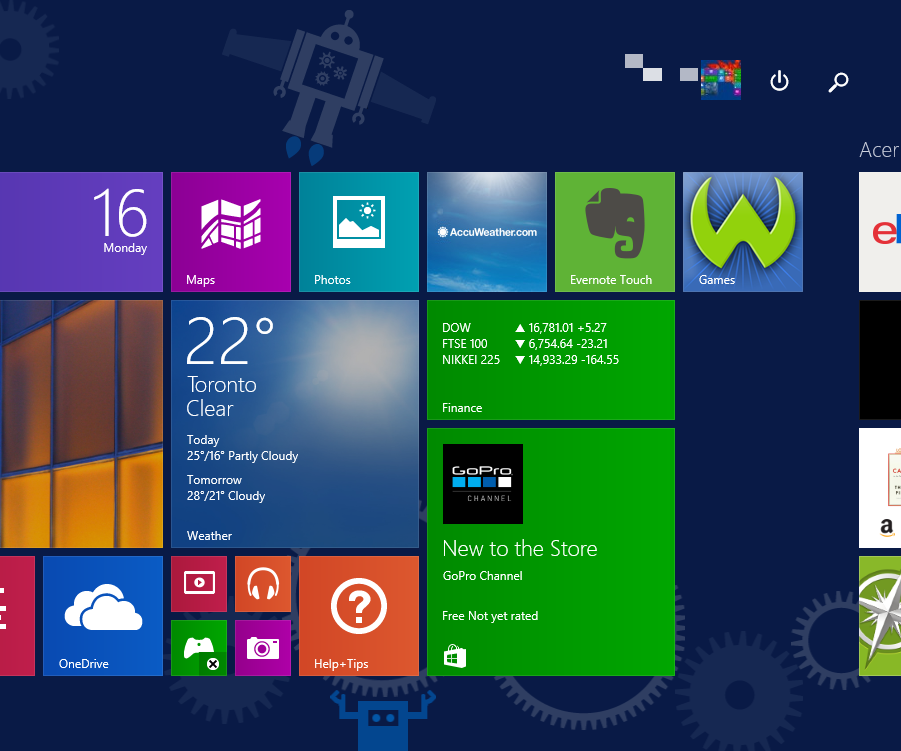Open the OneDrive tile
This screenshot has height=751, width=901.
pos(103,616)
